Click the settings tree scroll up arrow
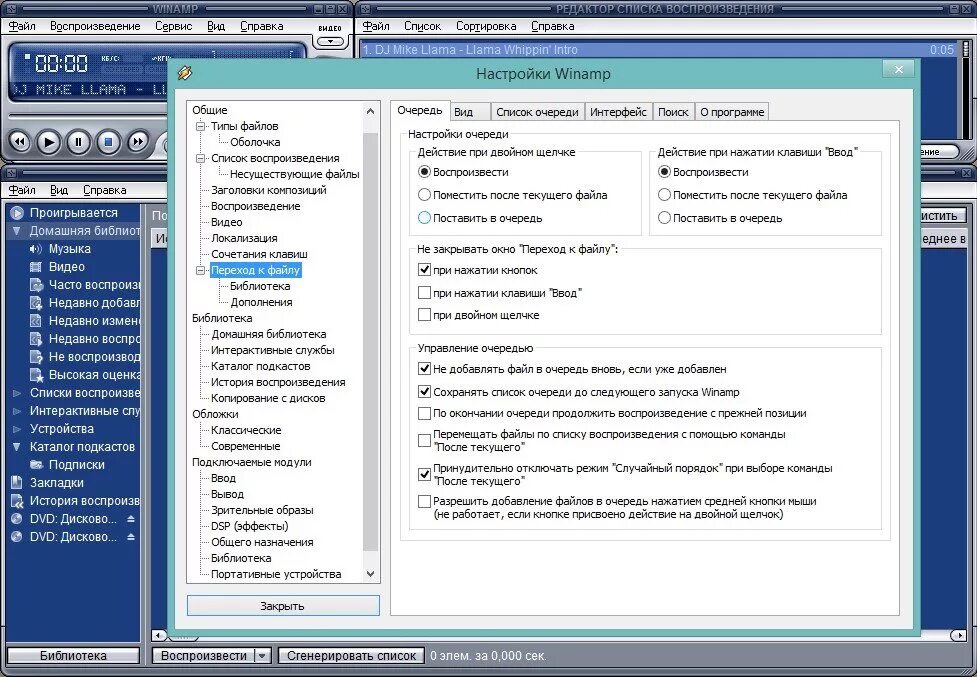 point(371,111)
